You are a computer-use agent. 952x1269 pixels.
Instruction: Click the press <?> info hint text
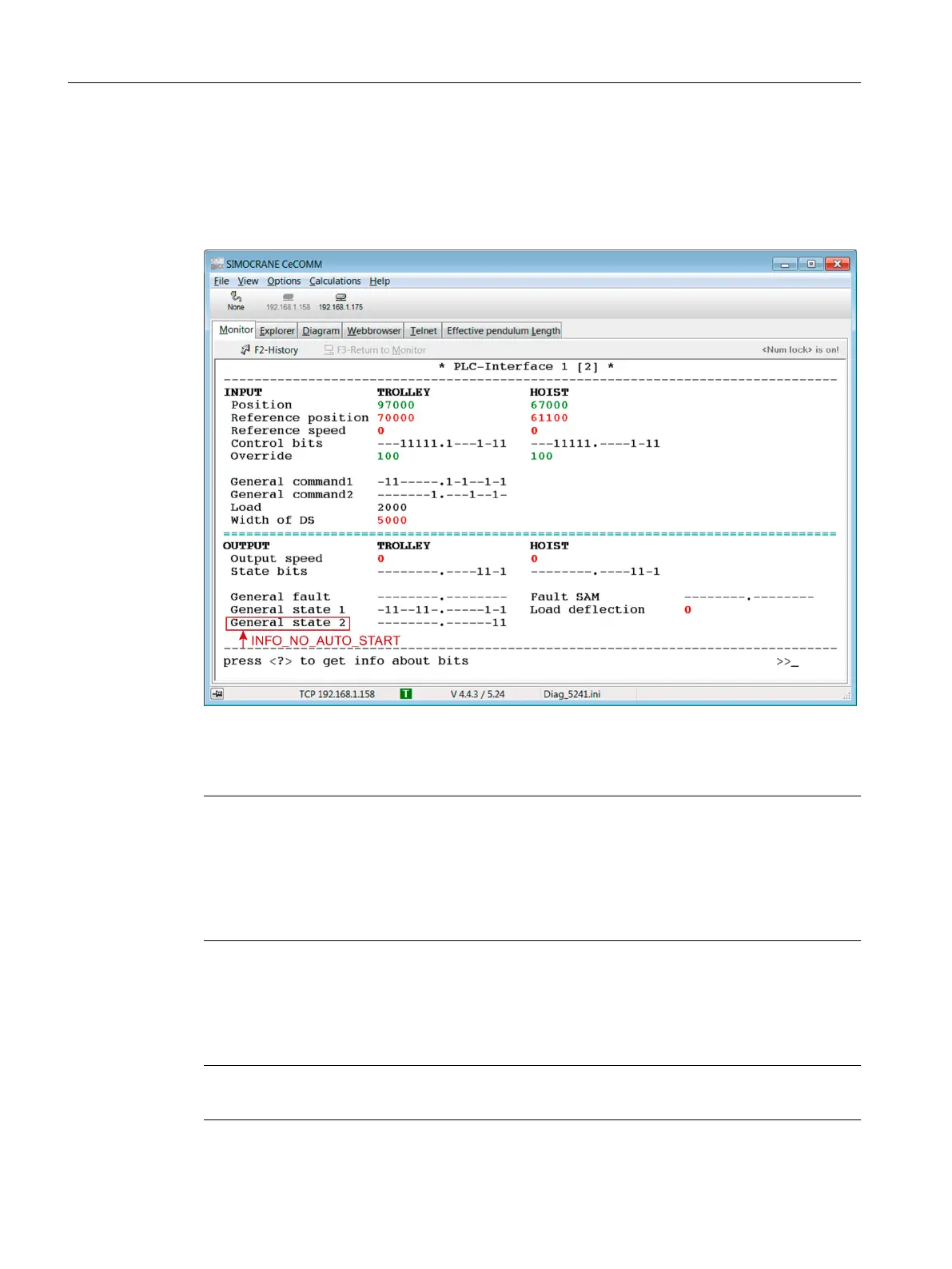point(345,661)
